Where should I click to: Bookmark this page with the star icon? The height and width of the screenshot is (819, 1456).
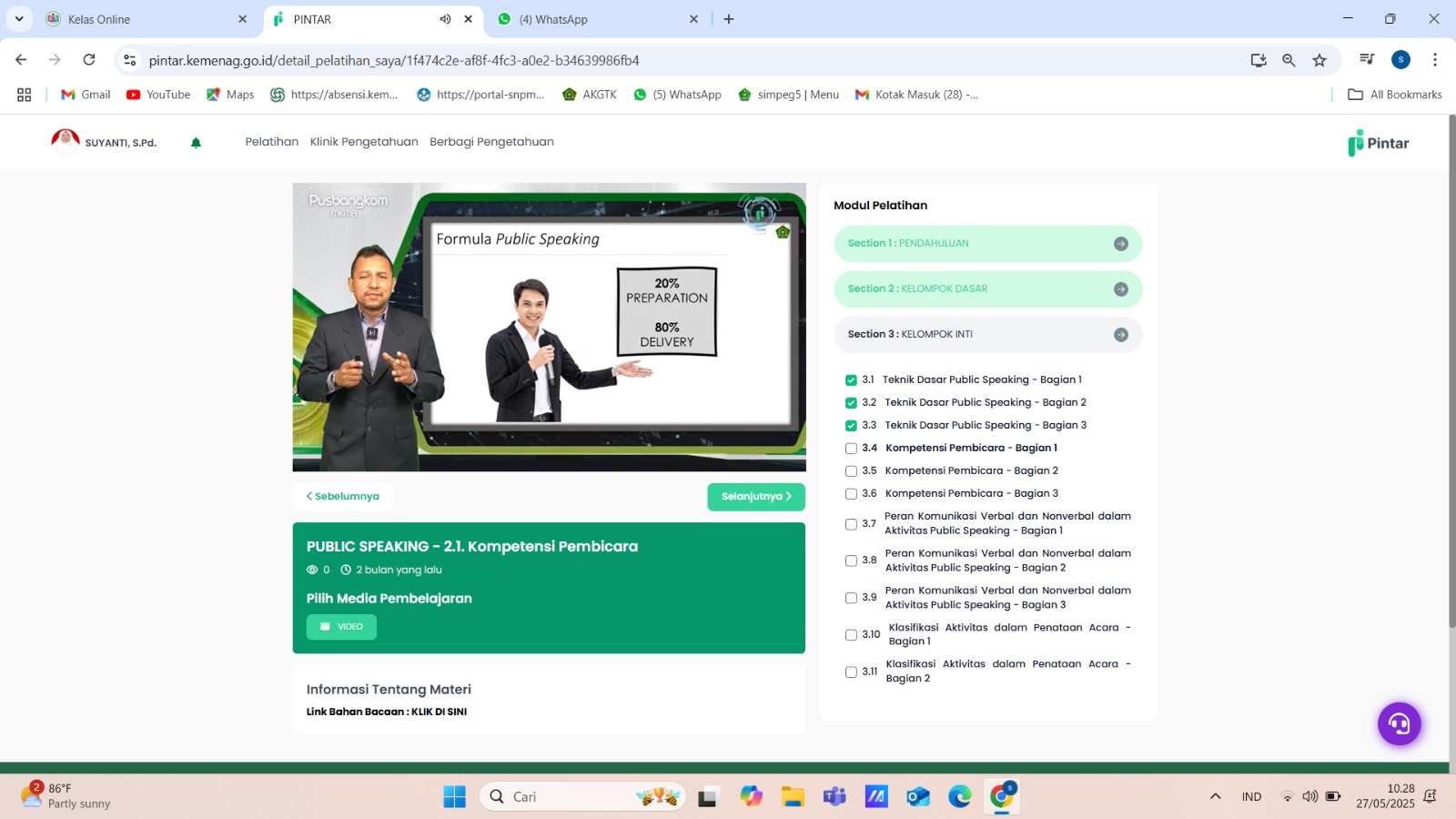(x=1319, y=60)
